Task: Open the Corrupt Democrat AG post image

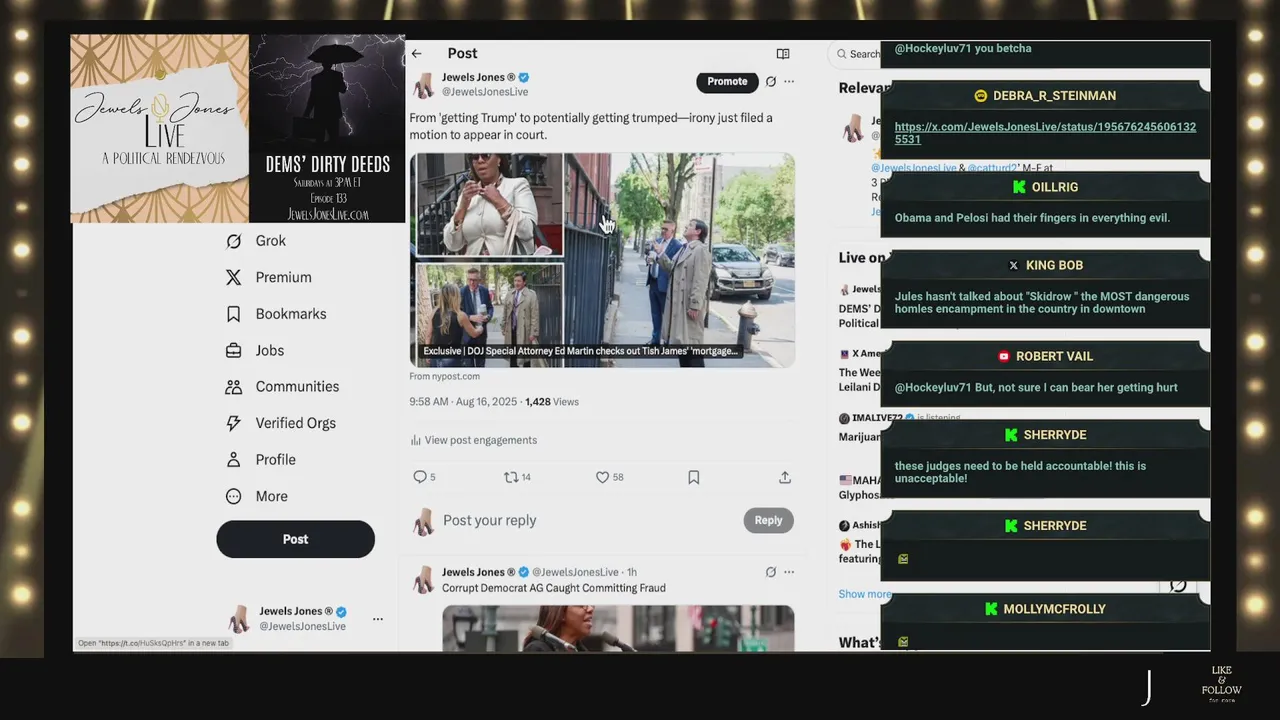Action: coord(618,629)
